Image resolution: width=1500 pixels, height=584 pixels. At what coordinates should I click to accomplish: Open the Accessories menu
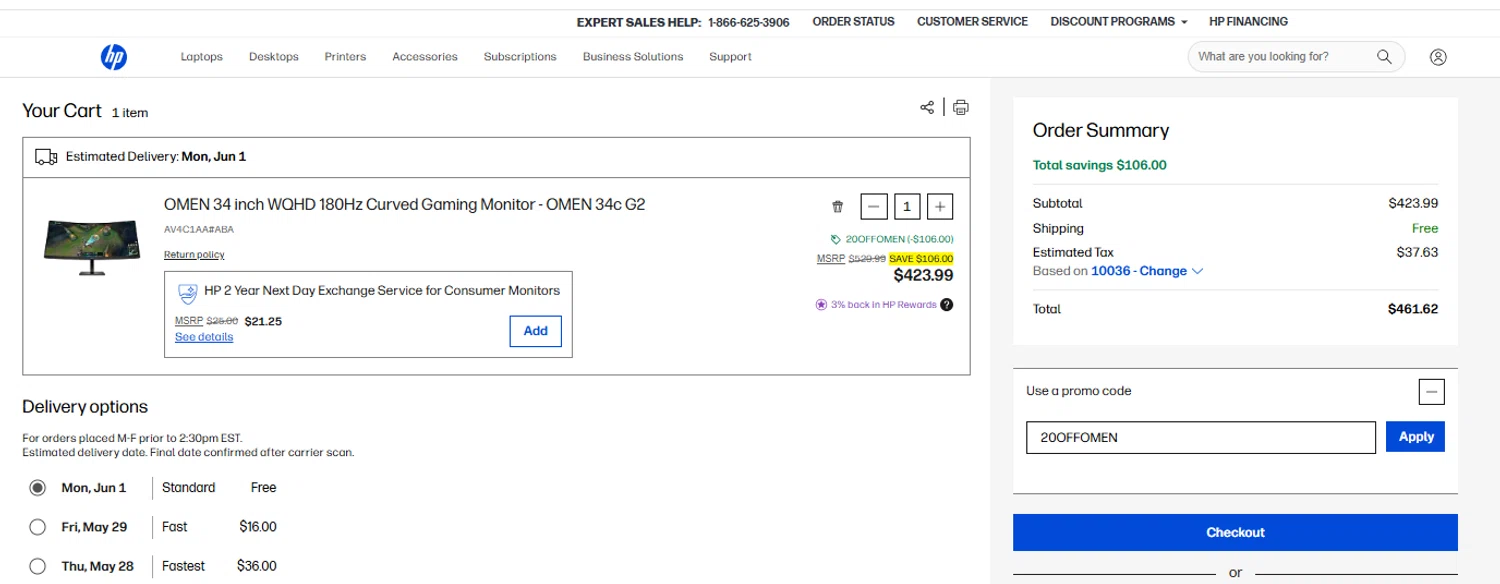click(425, 57)
